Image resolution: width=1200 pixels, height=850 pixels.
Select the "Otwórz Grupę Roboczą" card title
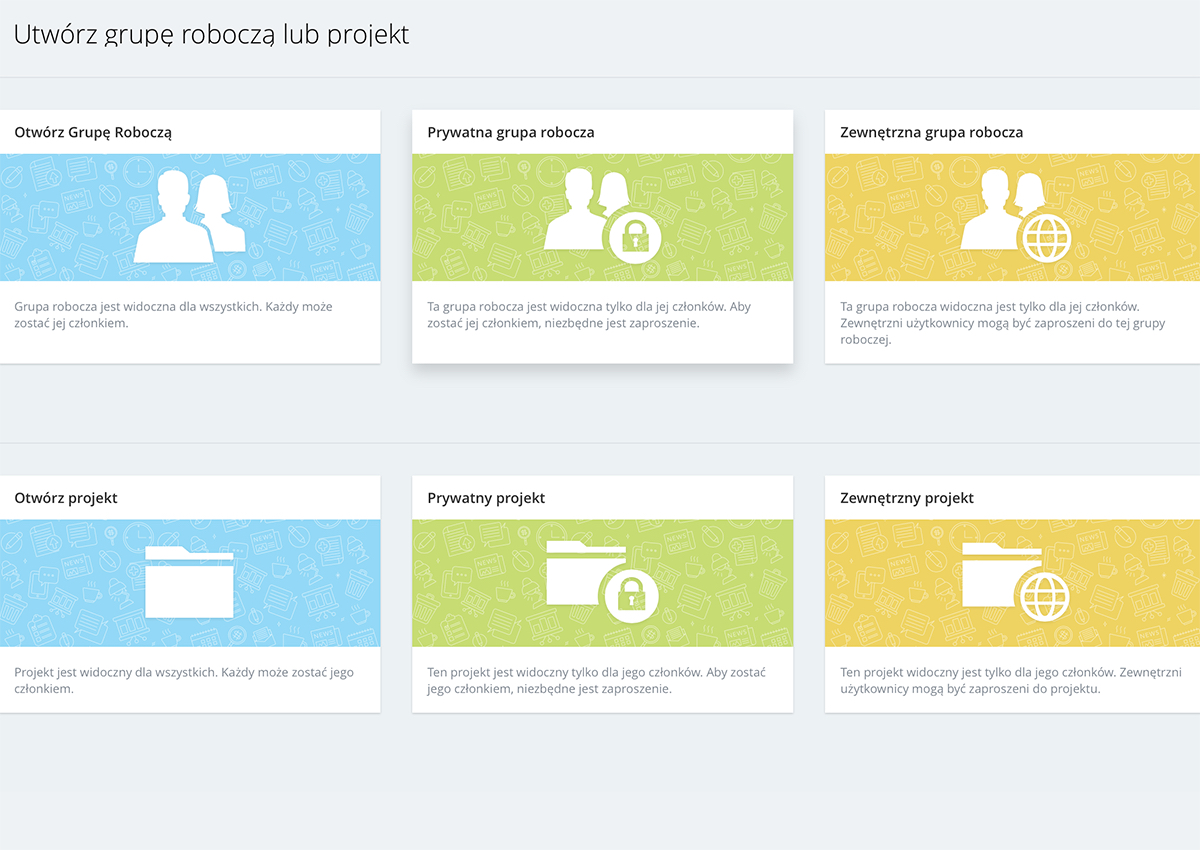pyautogui.click(x=94, y=132)
